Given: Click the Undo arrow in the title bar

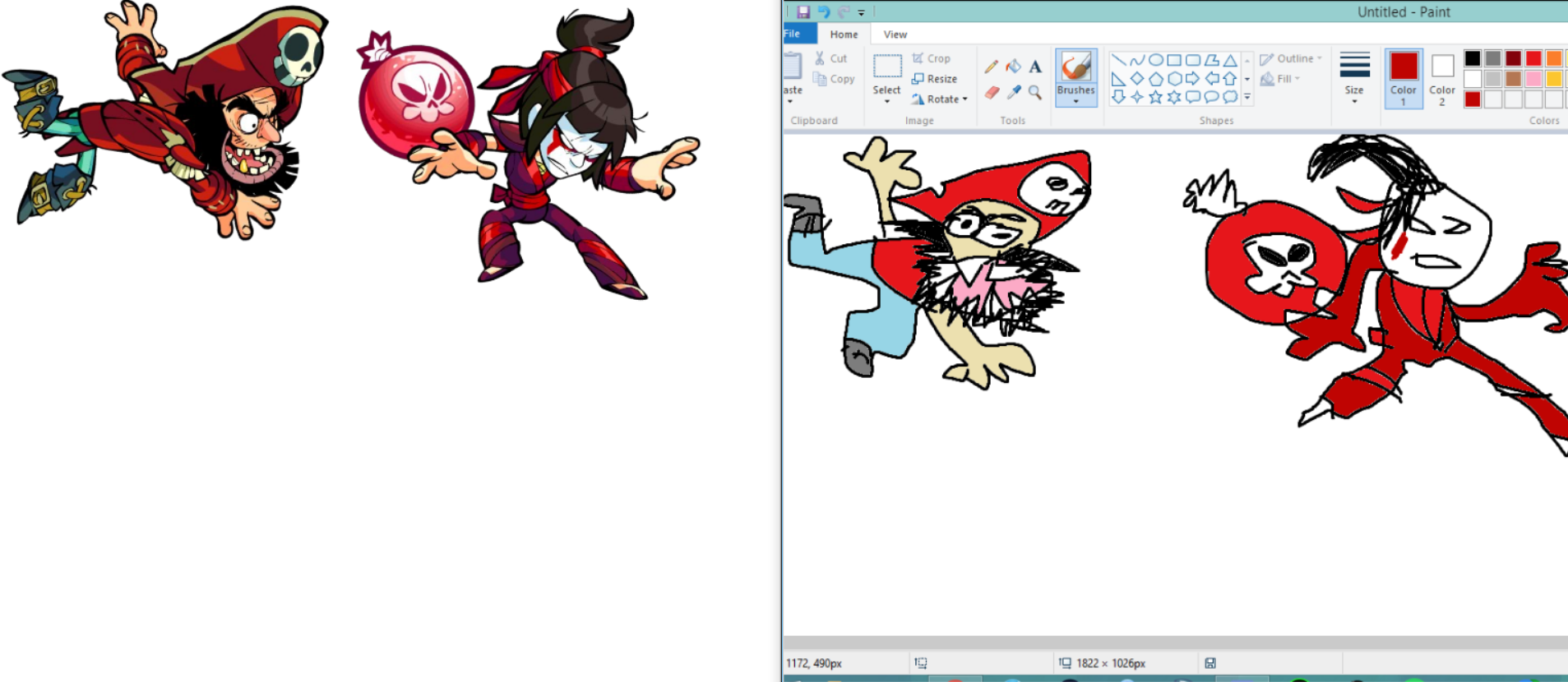Looking at the screenshot, I should coord(823,12).
